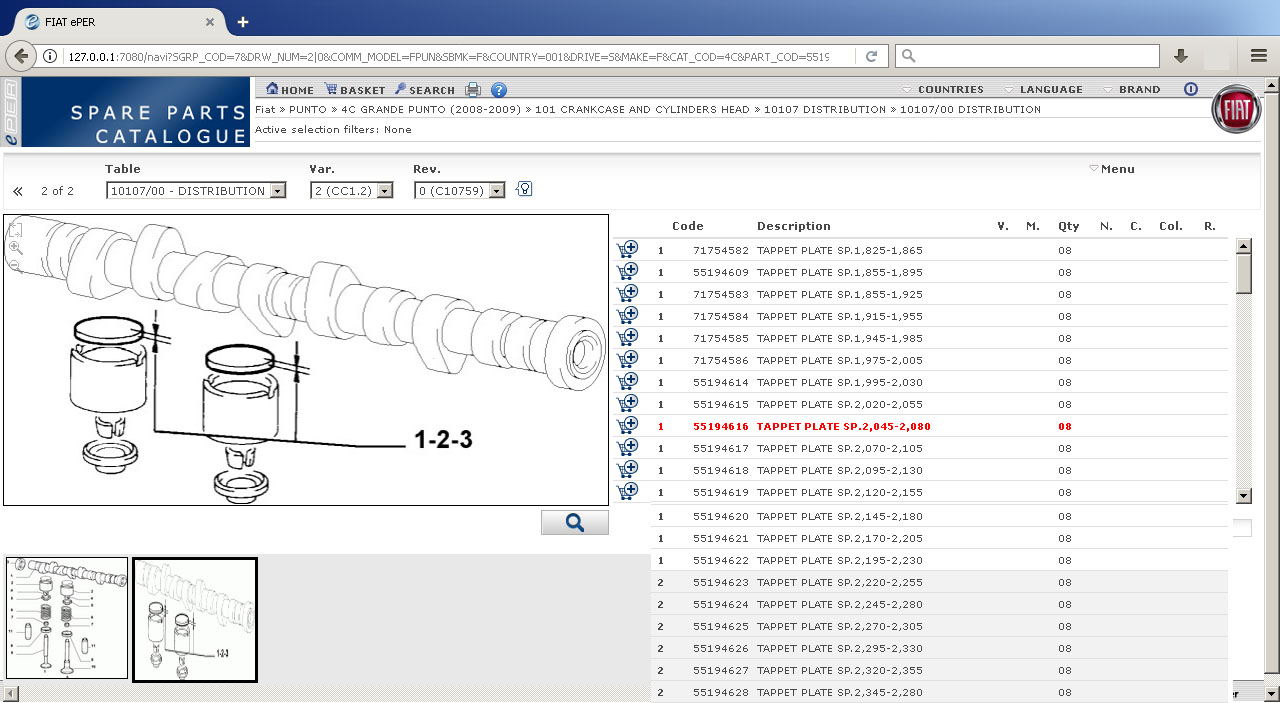Reload the page with refresh button
Screen dimensions: 1280x703
click(x=872, y=56)
